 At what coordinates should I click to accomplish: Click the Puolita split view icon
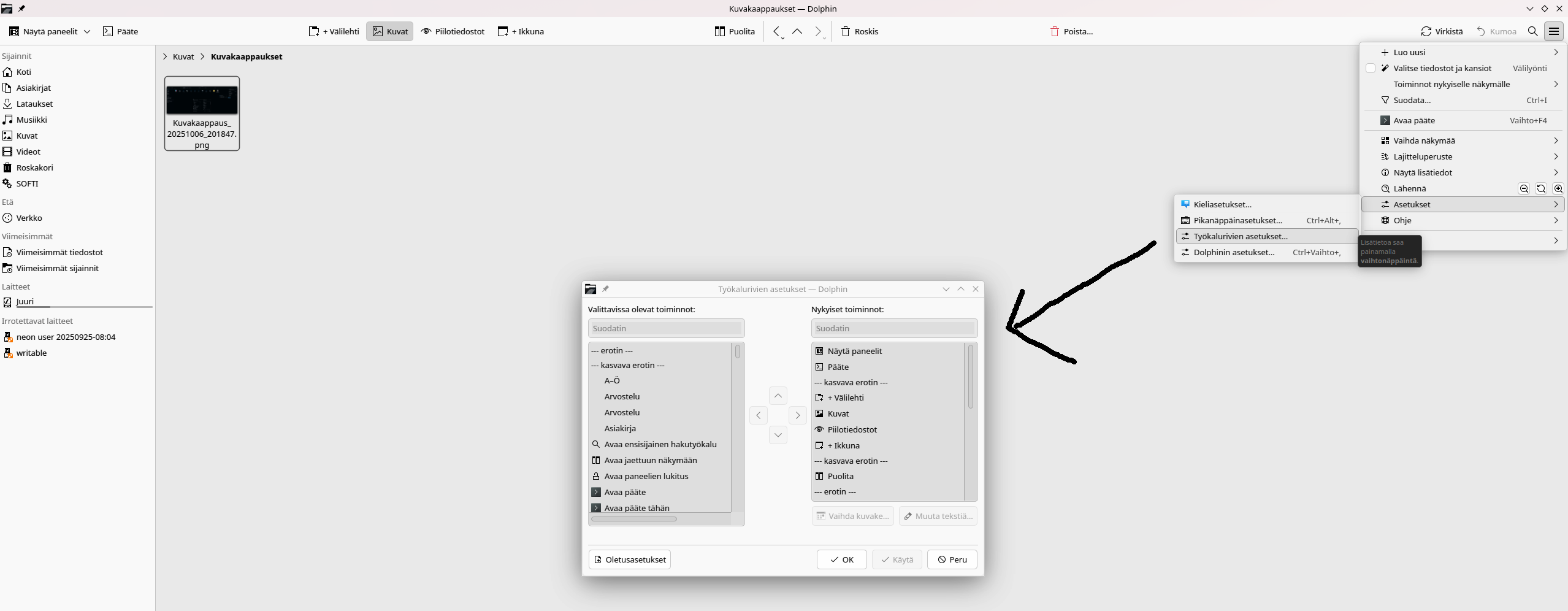pos(720,31)
